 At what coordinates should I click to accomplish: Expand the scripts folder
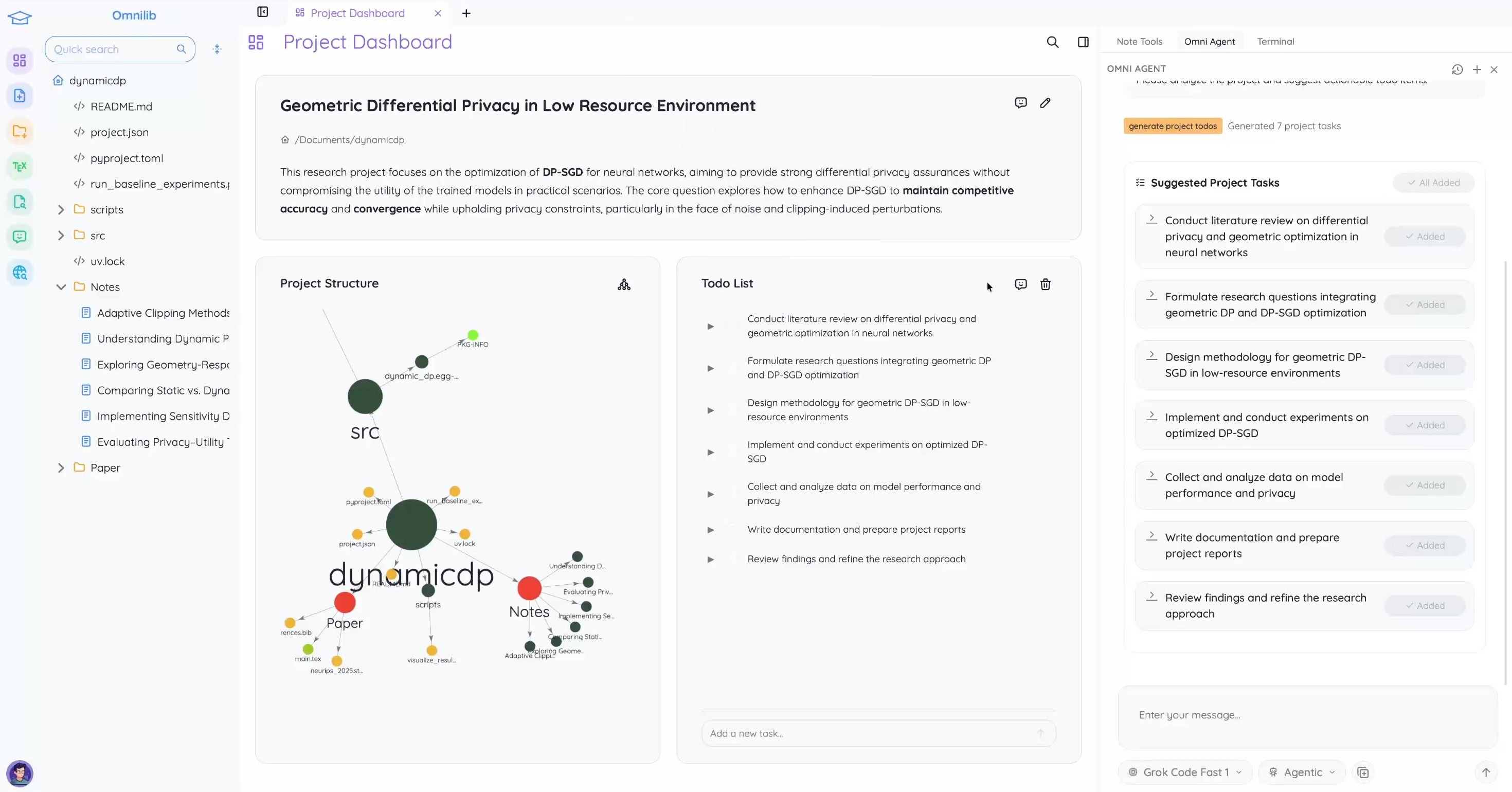[62, 210]
